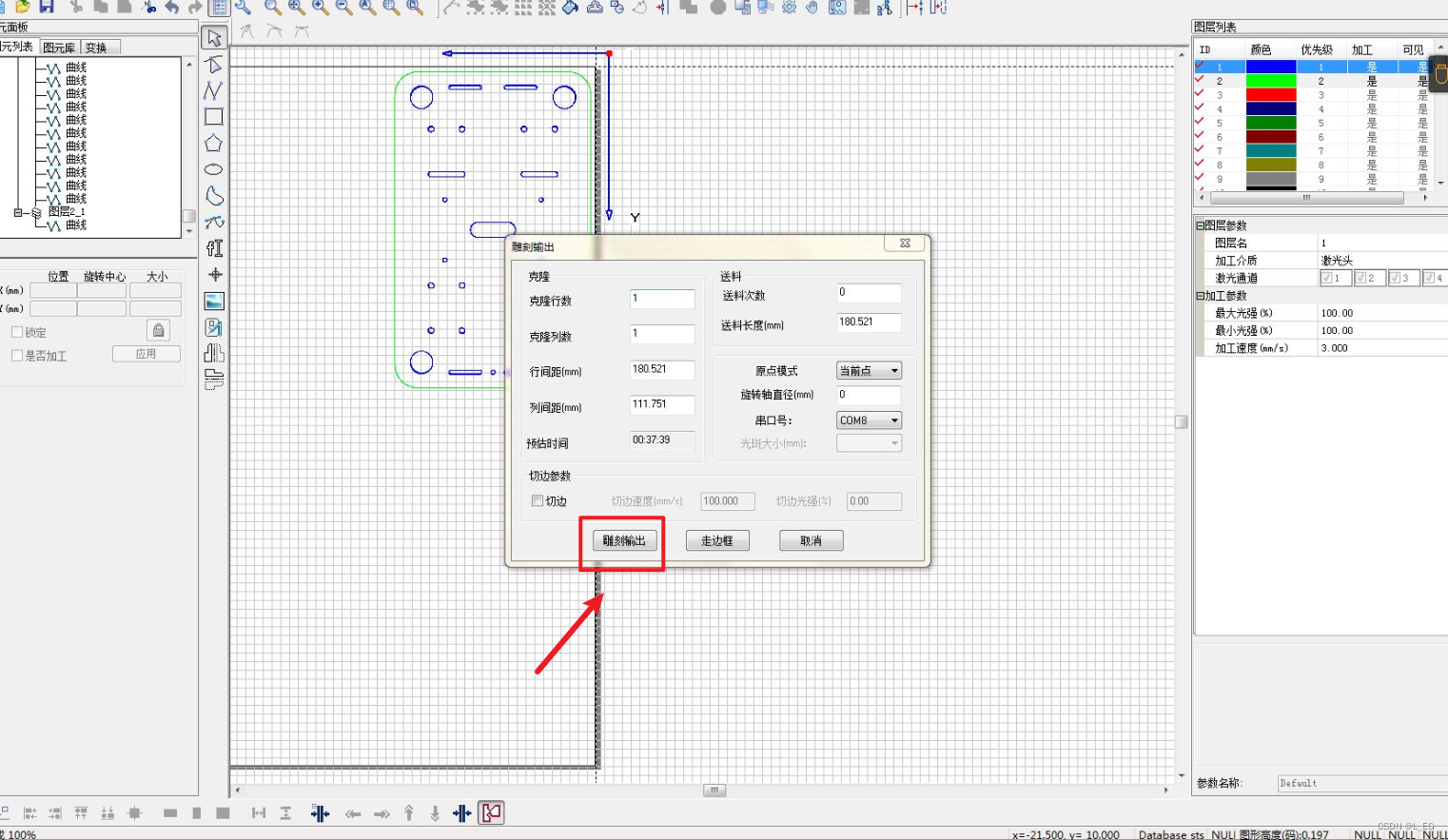1448x840 pixels.
Task: Click the move down arrow icon
Action: (x=435, y=813)
